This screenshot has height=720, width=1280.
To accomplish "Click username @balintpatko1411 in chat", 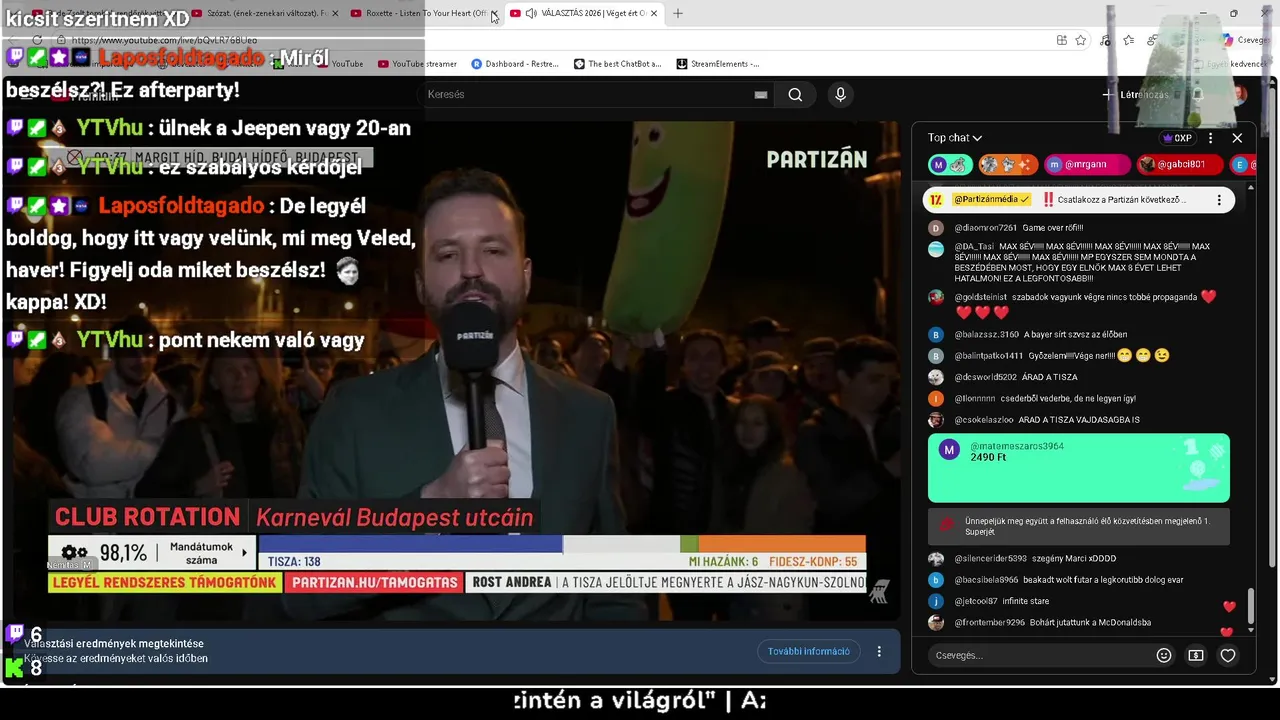I will pyautogui.click(x=989, y=356).
